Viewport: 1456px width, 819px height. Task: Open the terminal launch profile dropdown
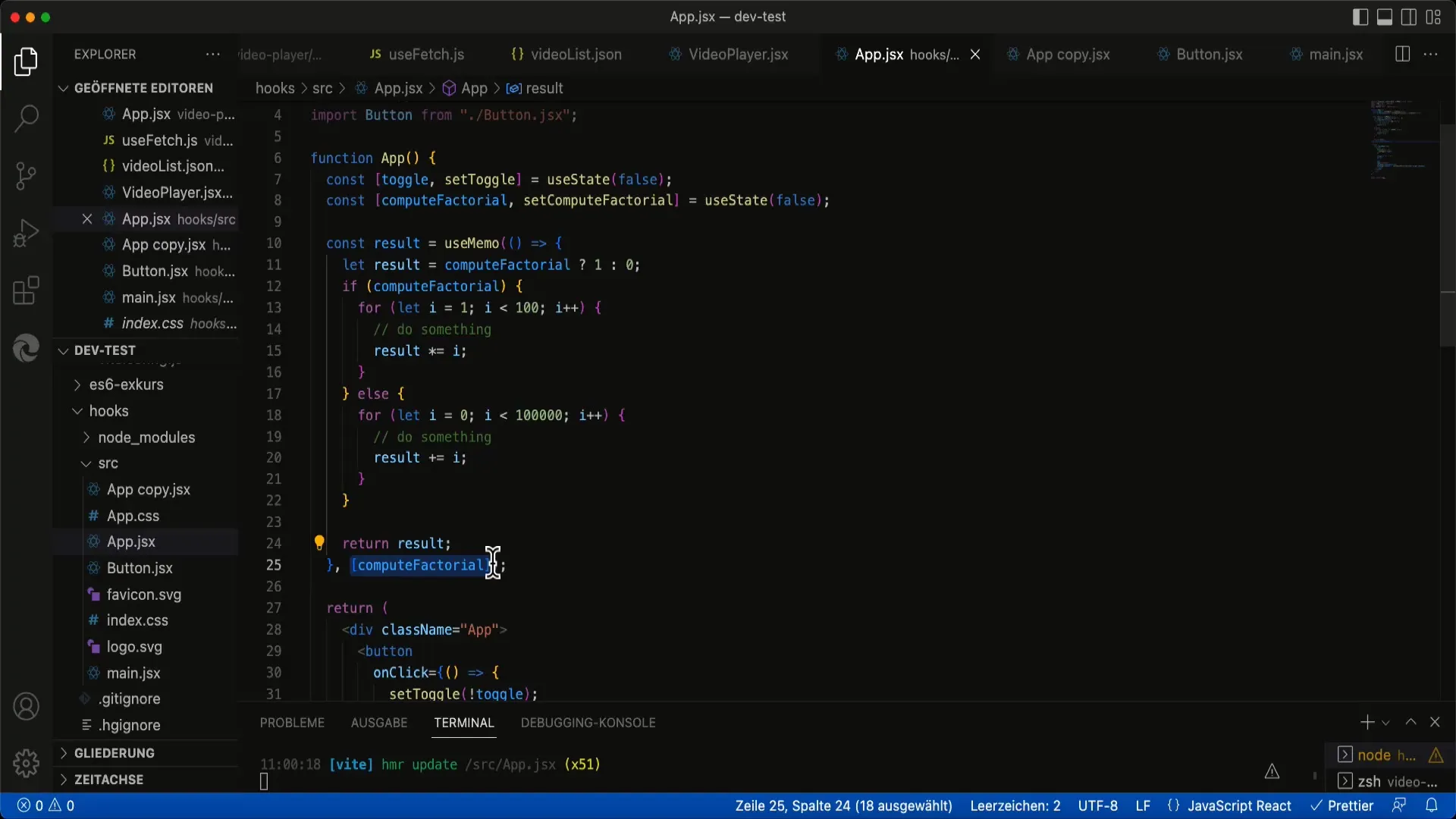pos(1385,723)
